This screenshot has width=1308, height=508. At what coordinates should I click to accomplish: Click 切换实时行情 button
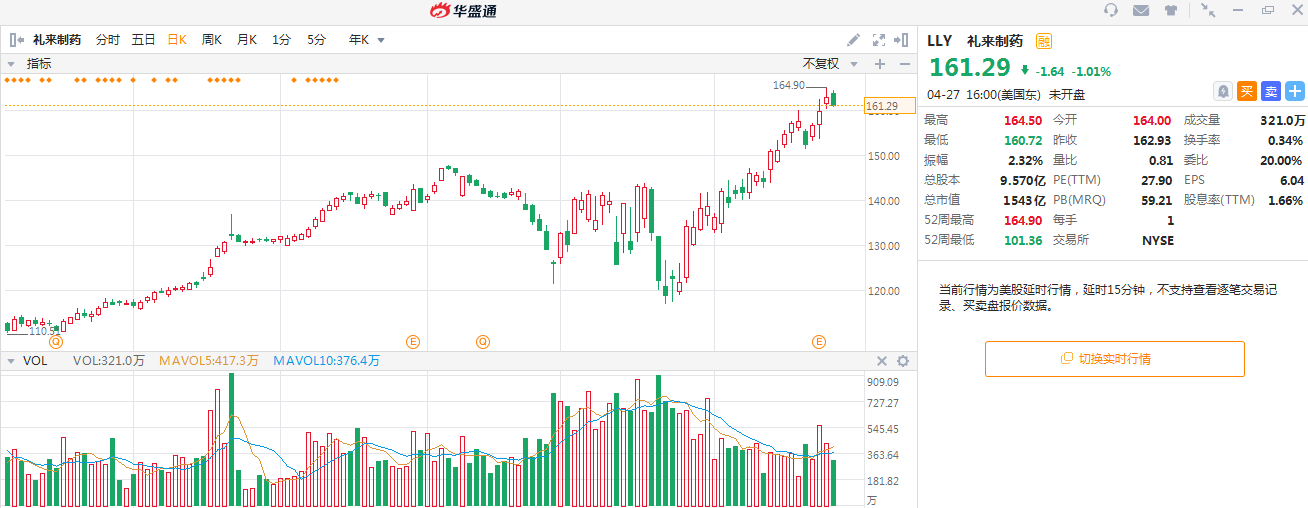pyautogui.click(x=1114, y=359)
